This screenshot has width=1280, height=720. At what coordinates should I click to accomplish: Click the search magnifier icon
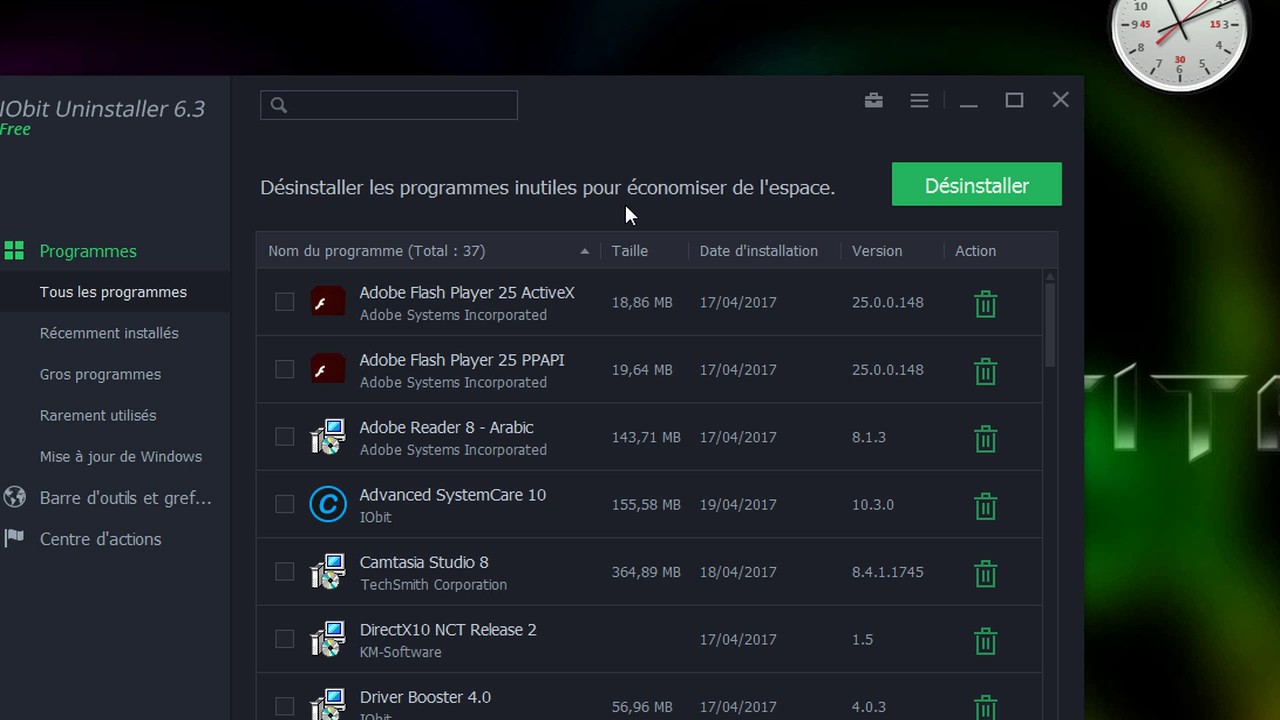(279, 105)
